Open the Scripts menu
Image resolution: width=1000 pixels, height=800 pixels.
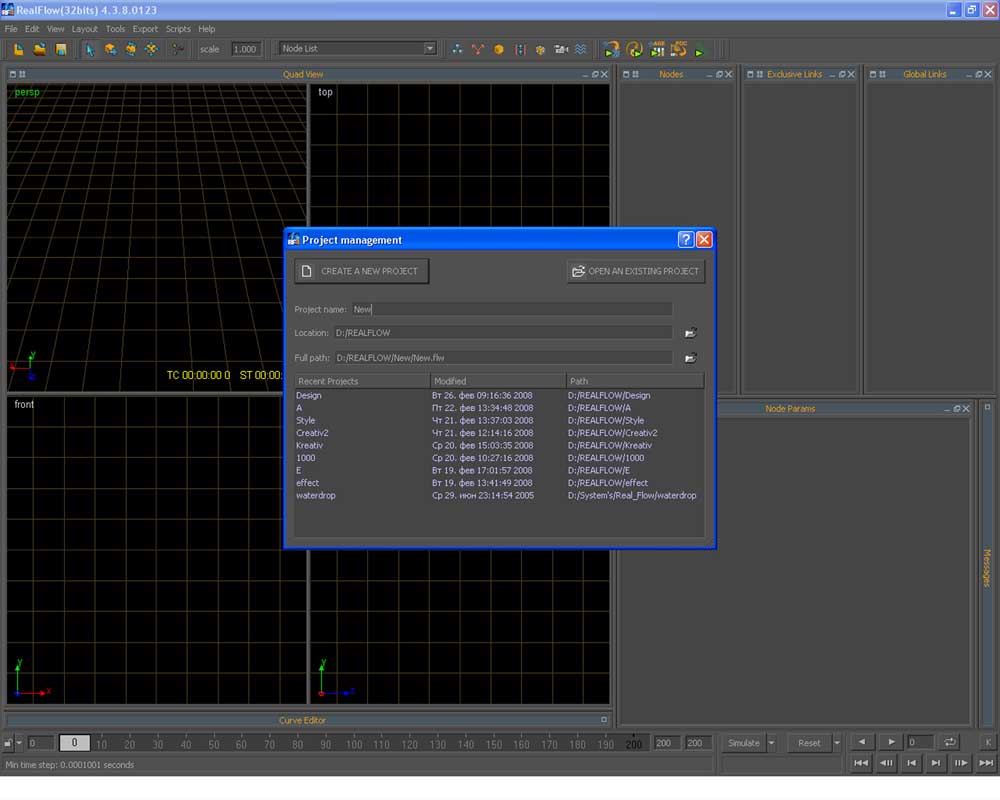(x=178, y=29)
